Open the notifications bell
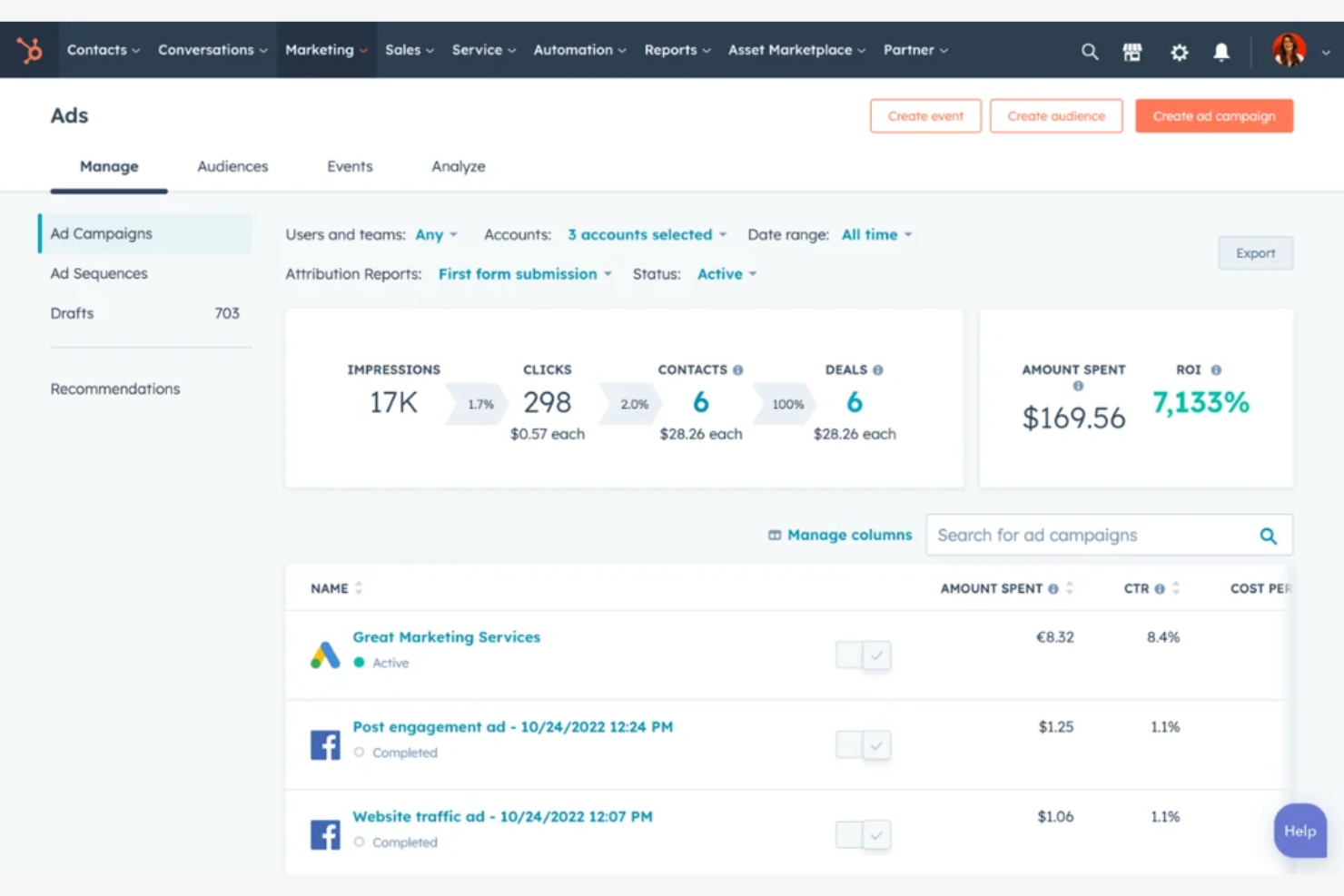1344x896 pixels. tap(1221, 52)
